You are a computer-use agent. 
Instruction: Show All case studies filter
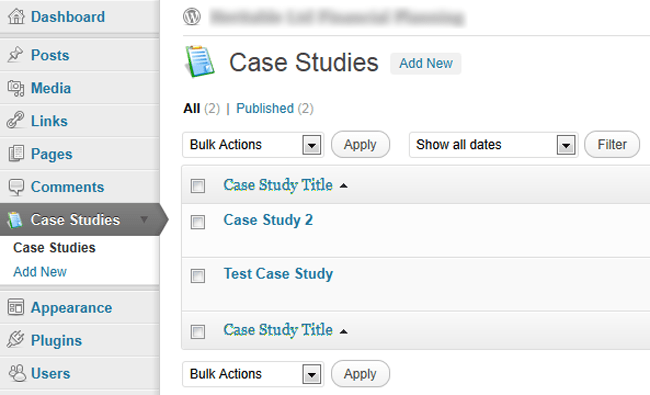point(192,109)
